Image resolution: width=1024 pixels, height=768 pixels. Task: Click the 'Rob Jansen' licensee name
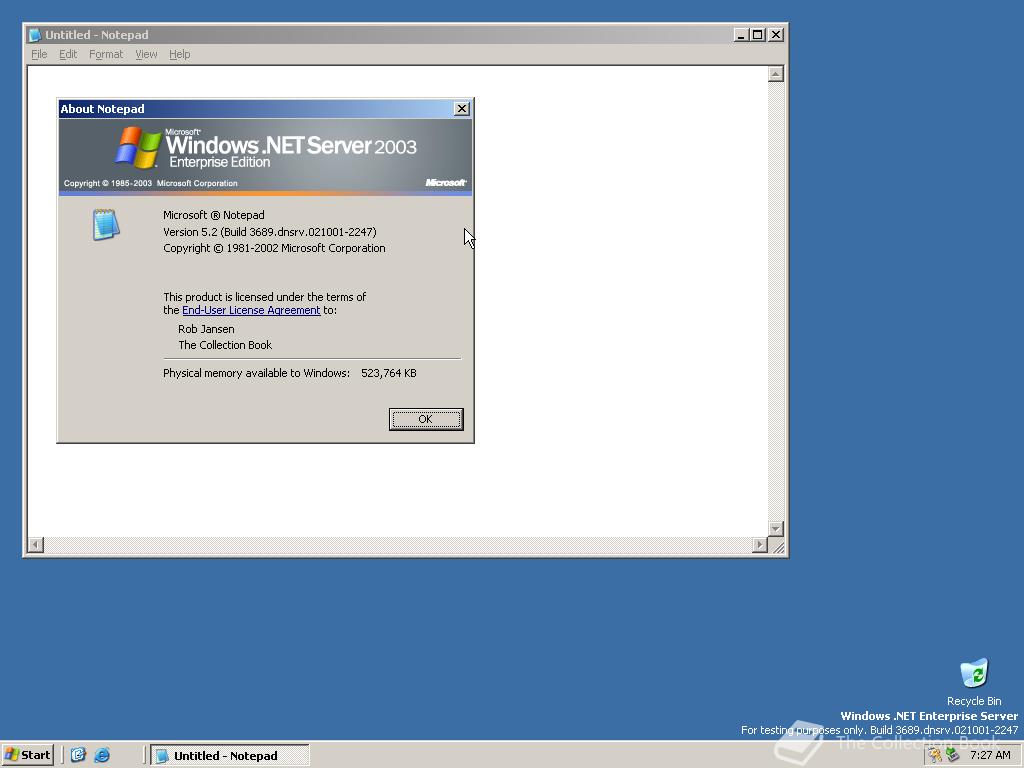[x=206, y=329]
